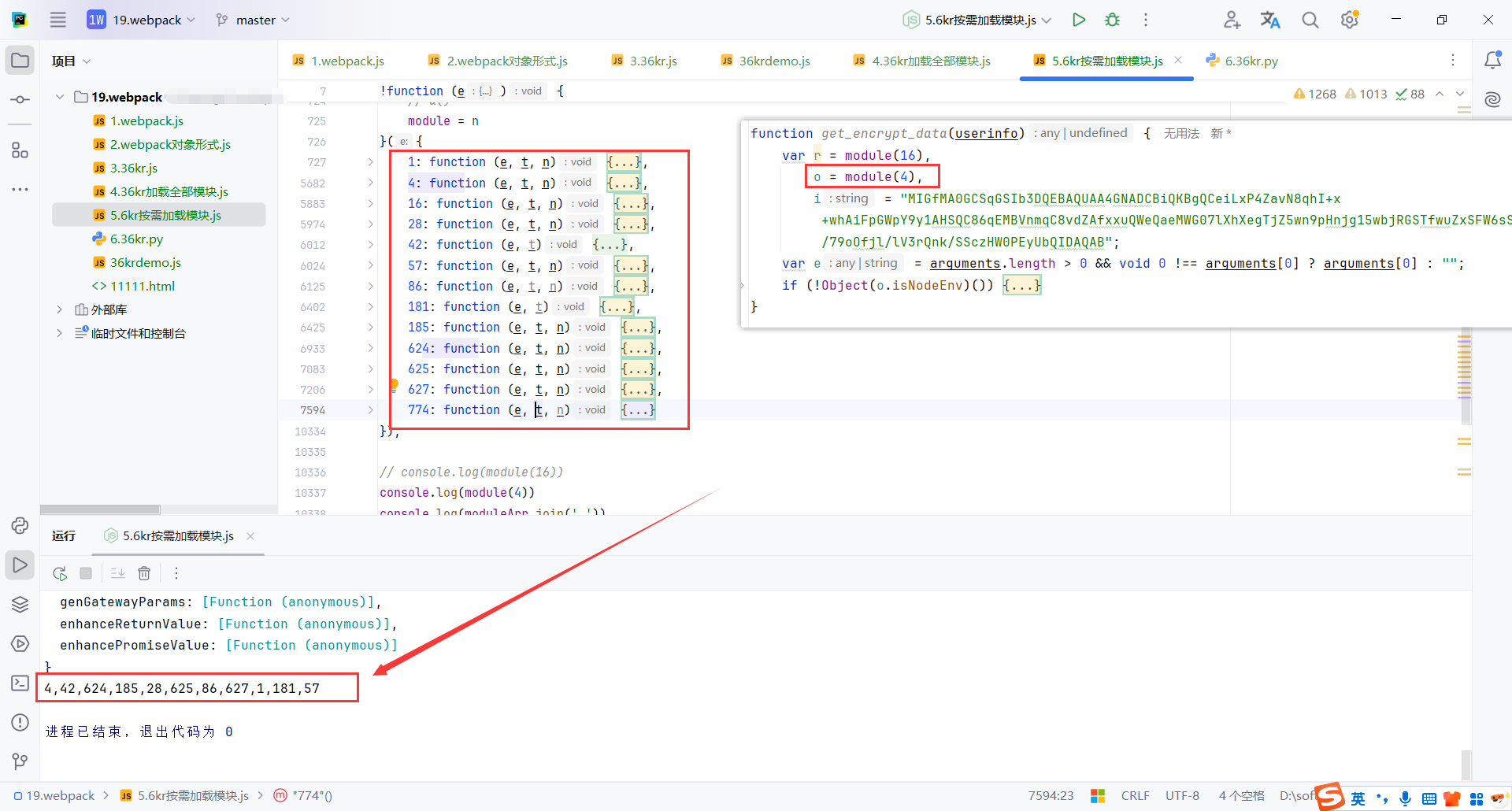Image resolution: width=1512 pixels, height=811 pixels.
Task: Open the Translation plugin icon
Action: [x=1269, y=20]
